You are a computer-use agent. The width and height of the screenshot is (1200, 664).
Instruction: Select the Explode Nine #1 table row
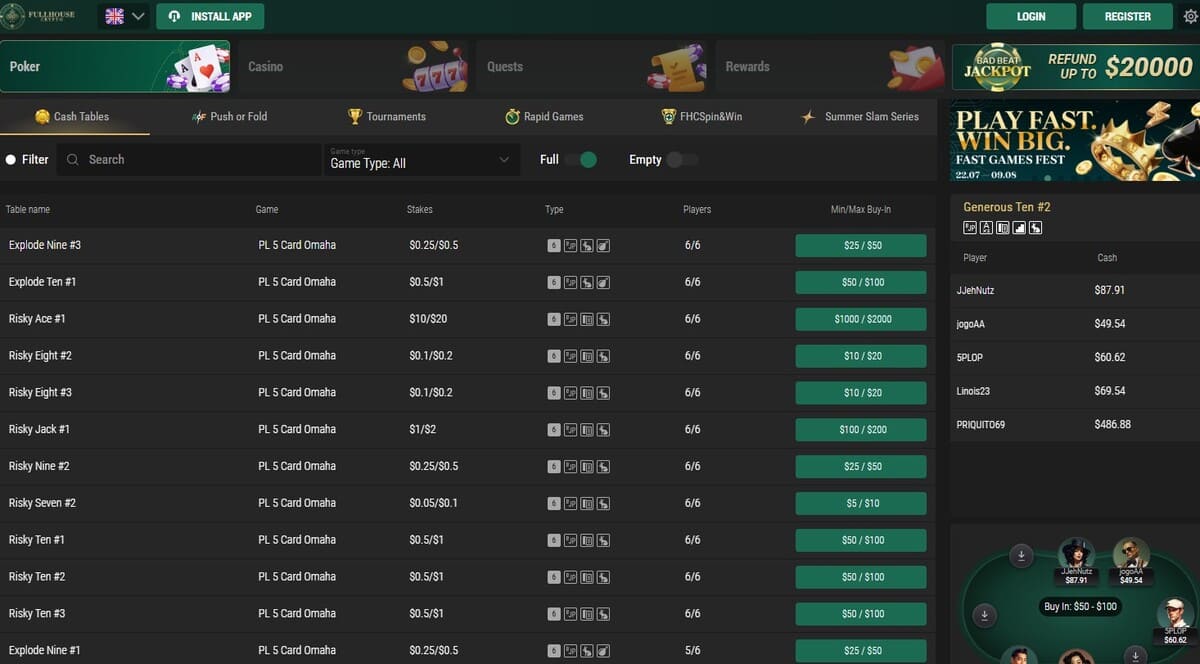point(468,650)
